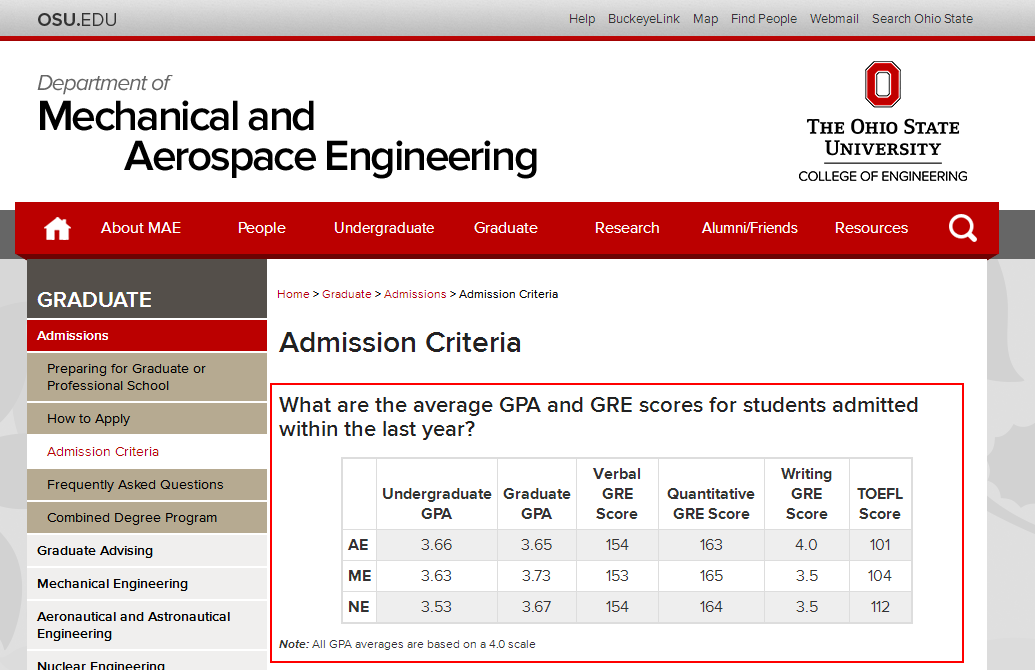Open BuckeyeLink from the top bar
This screenshot has width=1035, height=670.
tap(644, 19)
